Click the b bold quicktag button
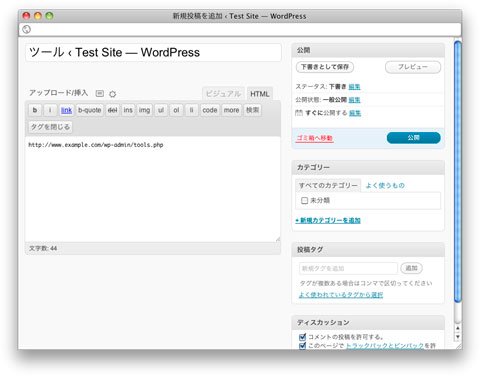This screenshot has width=480, height=376. [x=35, y=110]
